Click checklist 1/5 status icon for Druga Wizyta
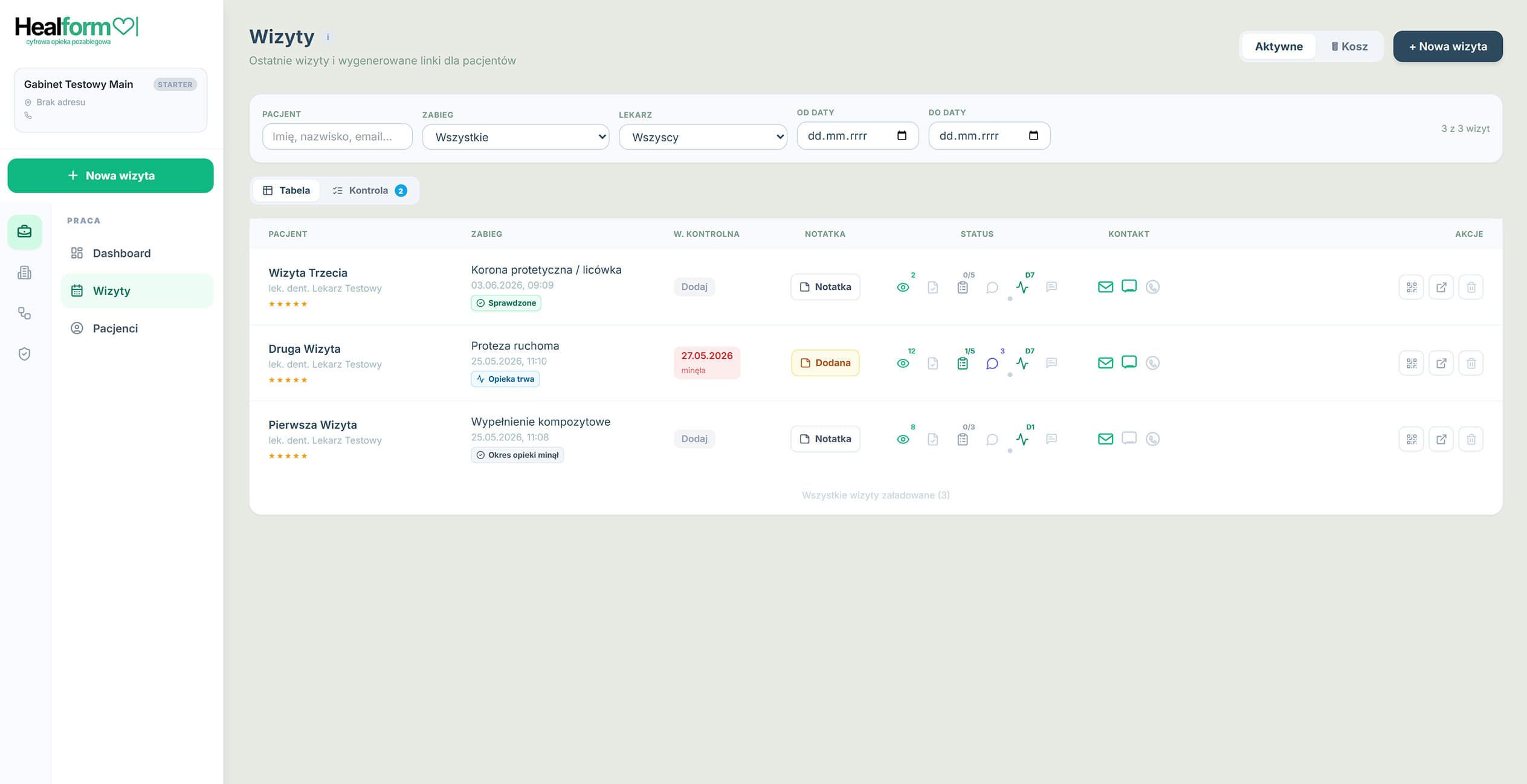1527x784 pixels. tap(963, 363)
